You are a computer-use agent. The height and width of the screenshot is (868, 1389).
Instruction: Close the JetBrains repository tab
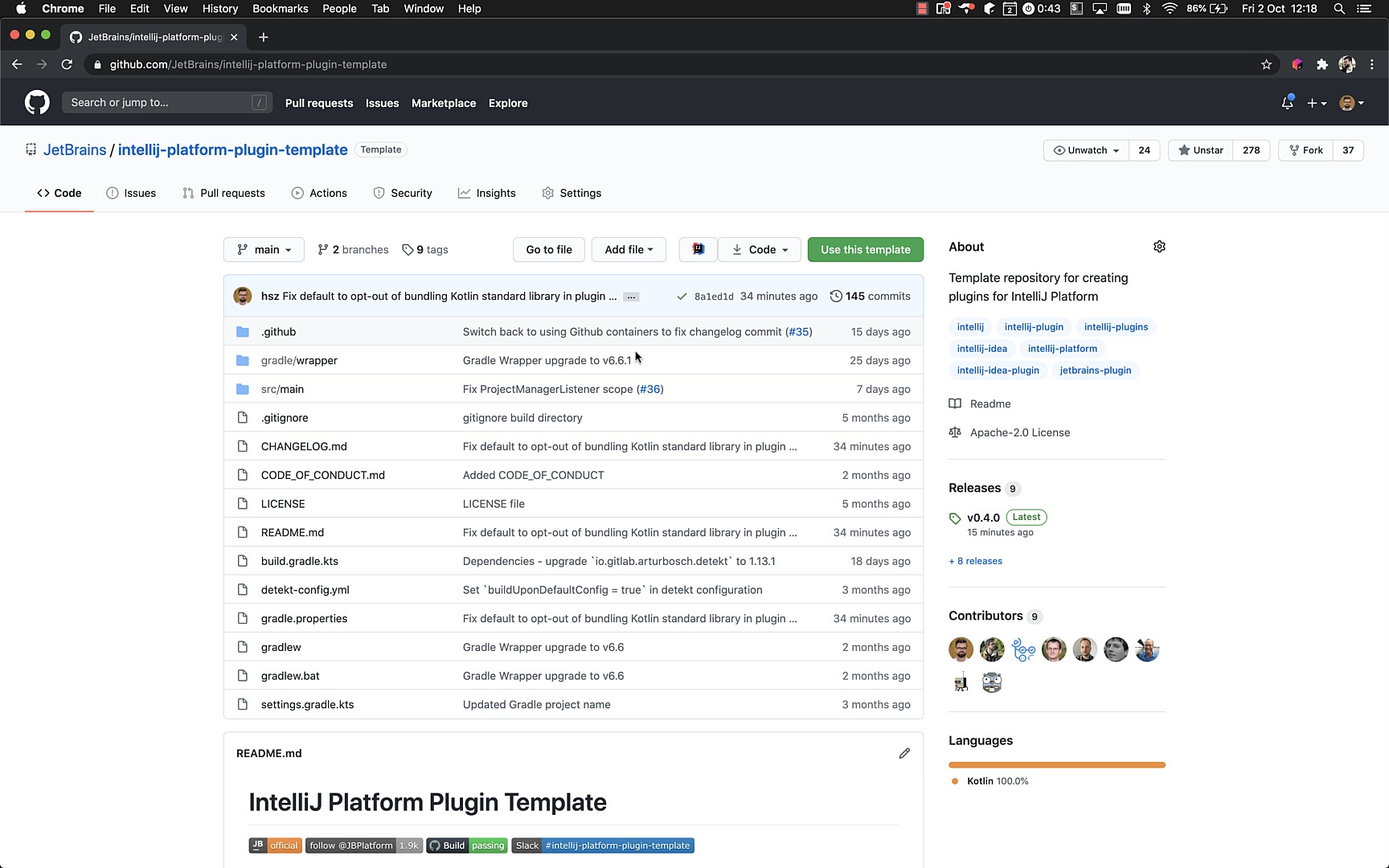tap(234, 37)
